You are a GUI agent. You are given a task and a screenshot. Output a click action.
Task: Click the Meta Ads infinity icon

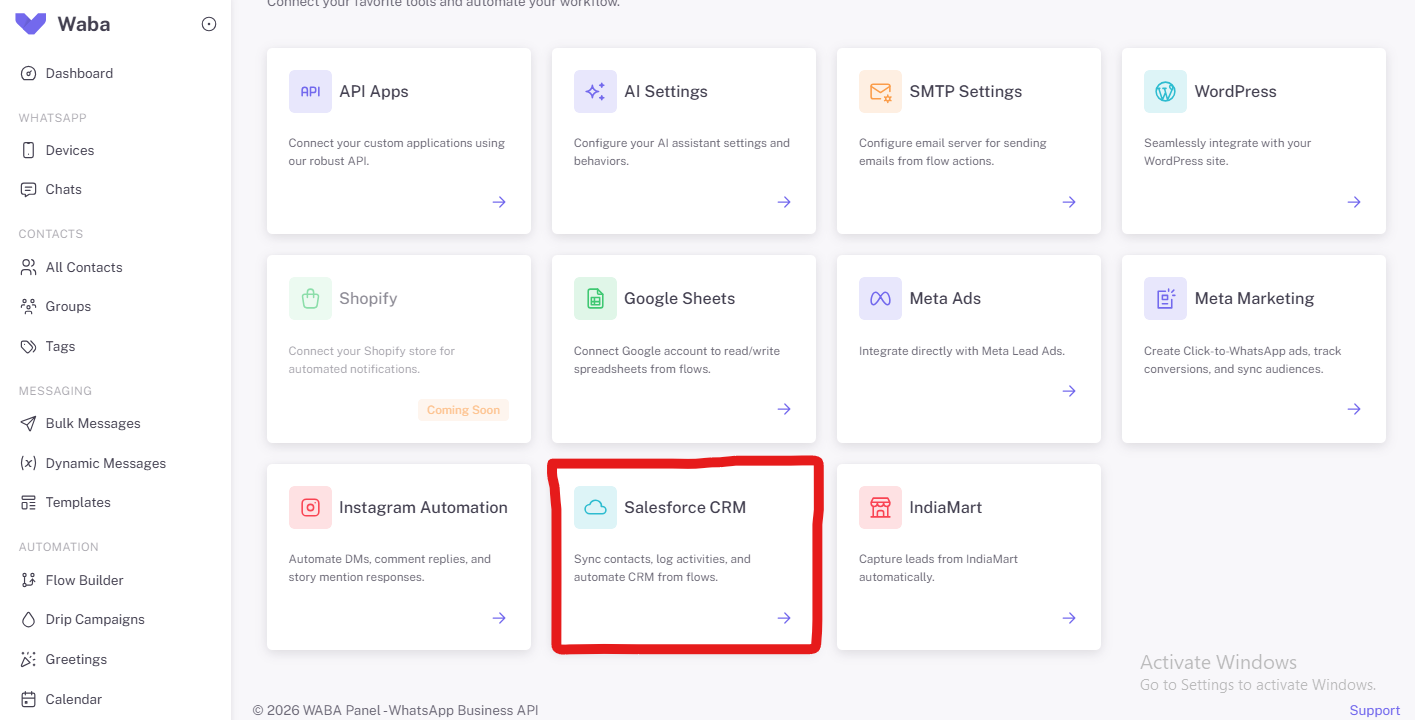[880, 298]
